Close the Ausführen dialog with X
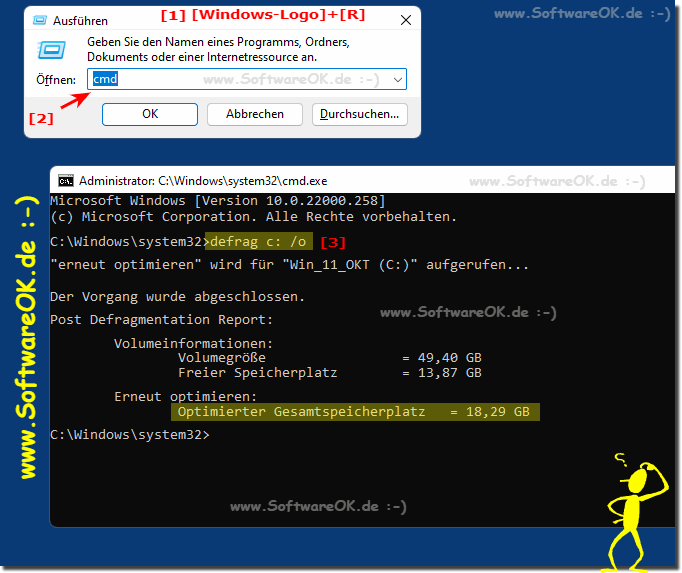This screenshot has height=573, width=682. 405,20
